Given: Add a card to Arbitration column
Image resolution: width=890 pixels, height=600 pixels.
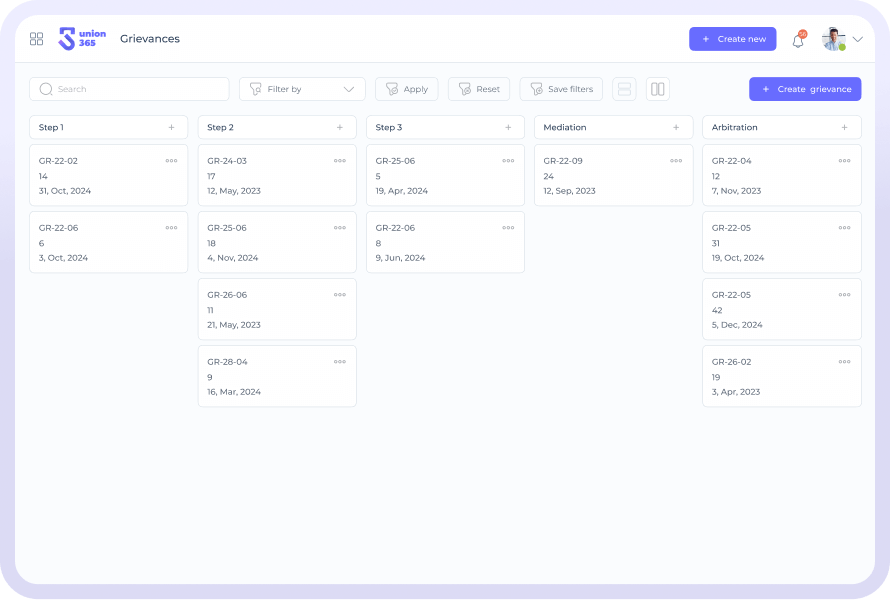Looking at the screenshot, I should point(844,128).
